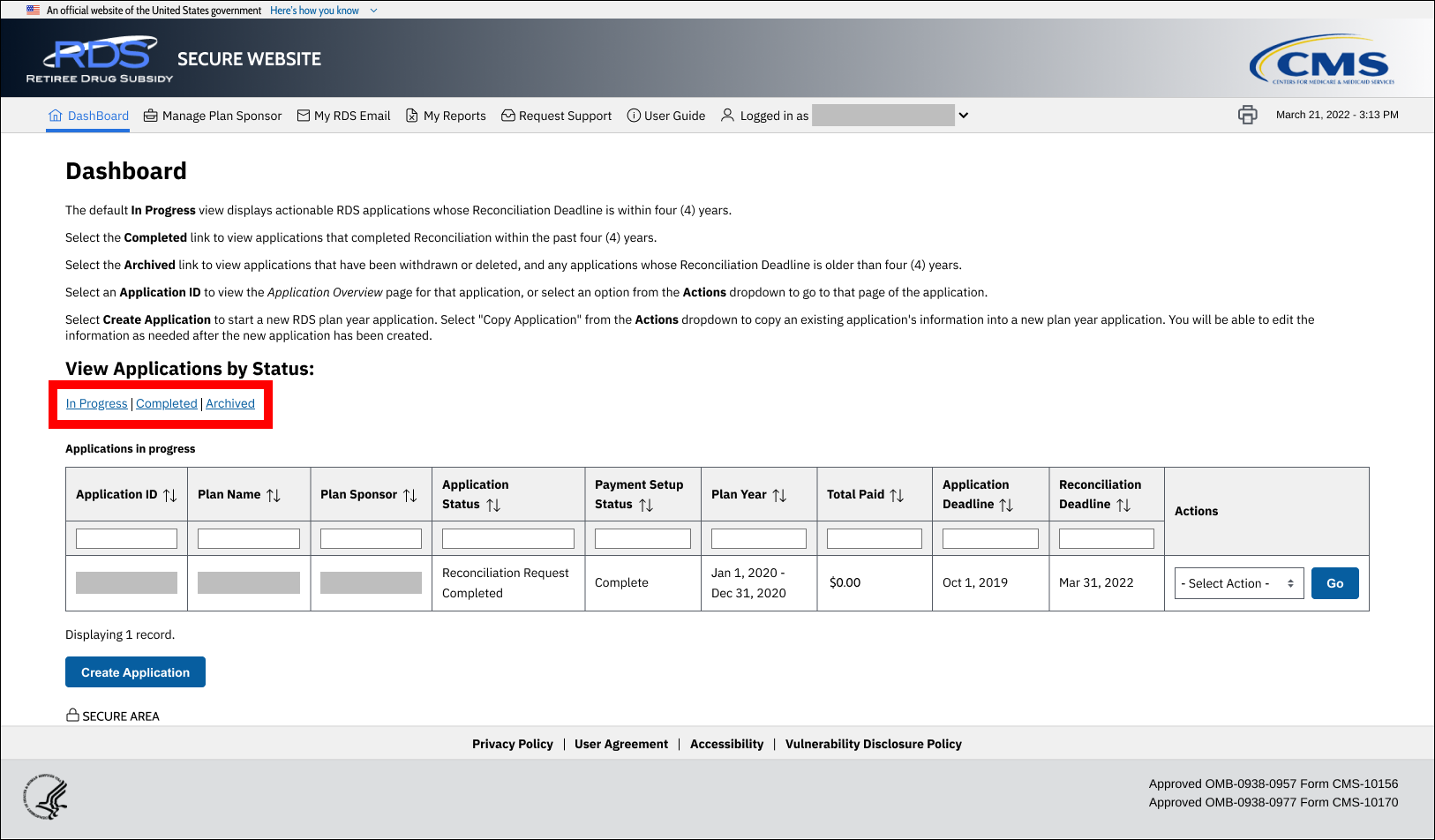Click the RDS Retiree Drug Subsidy logo
This screenshot has height=840, width=1435.
click(100, 59)
